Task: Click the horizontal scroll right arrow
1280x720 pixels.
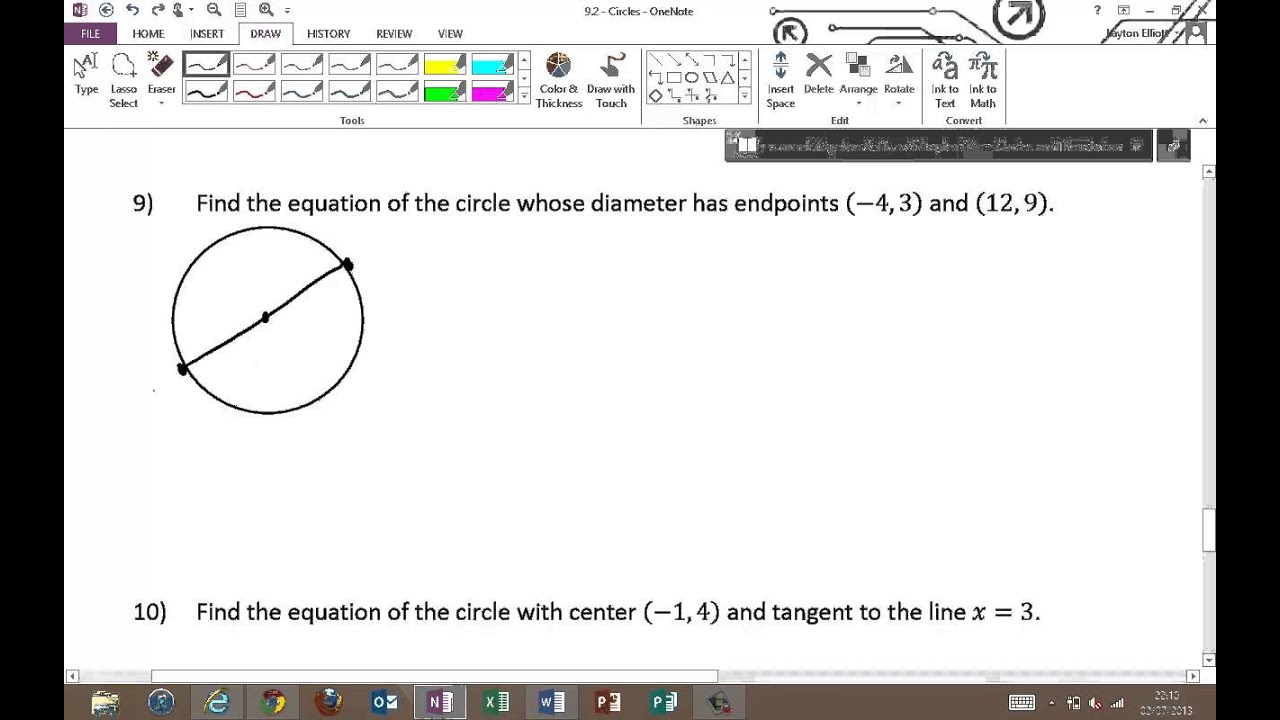Action: [x=1193, y=676]
